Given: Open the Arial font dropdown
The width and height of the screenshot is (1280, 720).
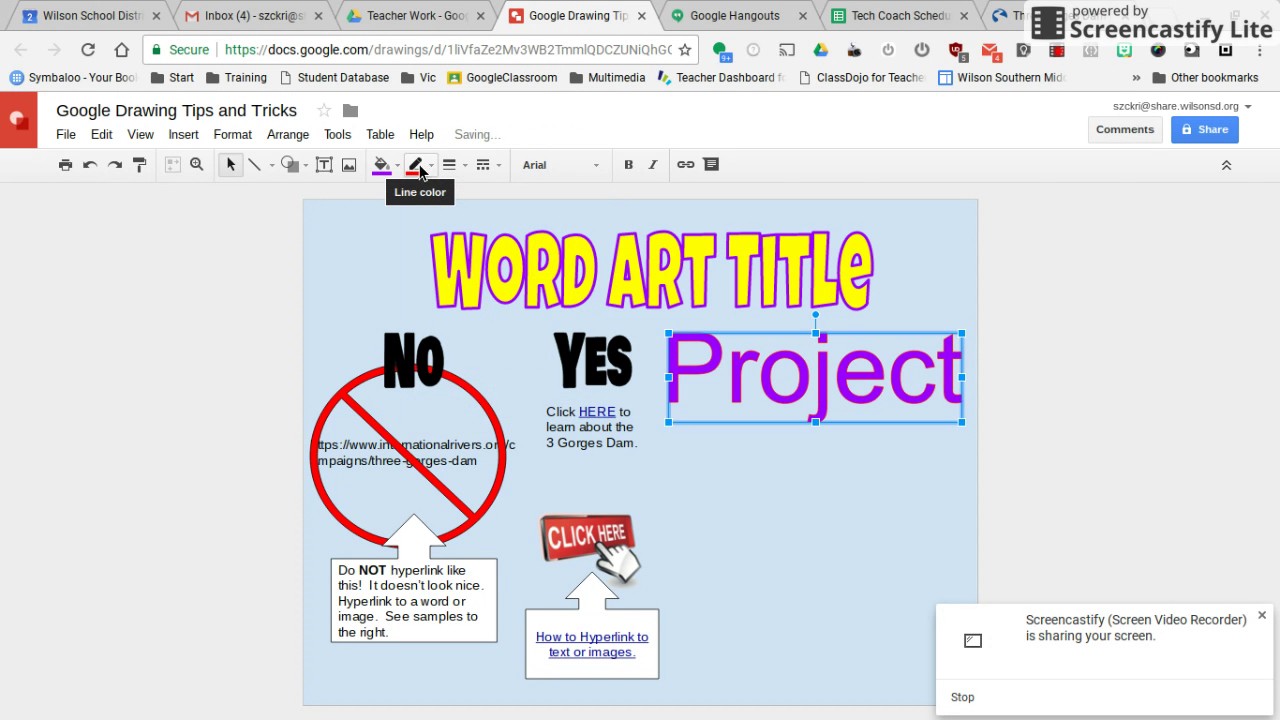Looking at the screenshot, I should click(x=560, y=165).
